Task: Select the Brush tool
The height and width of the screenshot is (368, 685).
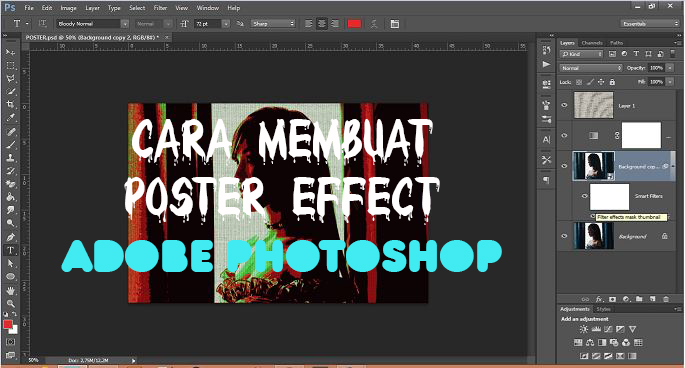Action: tap(10, 145)
